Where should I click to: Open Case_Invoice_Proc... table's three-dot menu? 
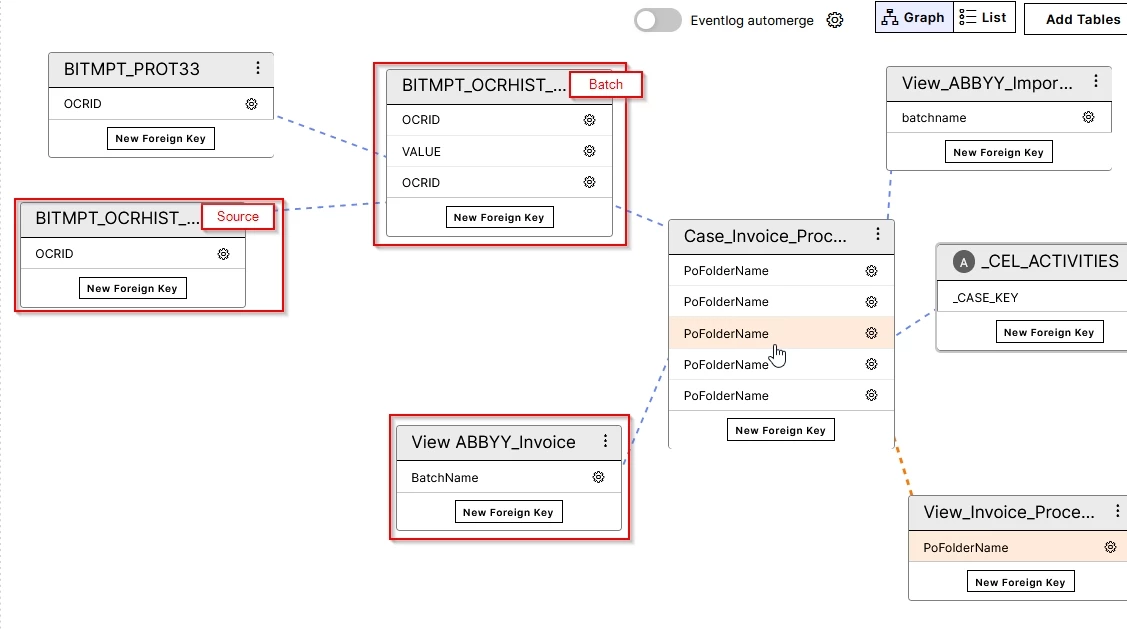(878, 234)
